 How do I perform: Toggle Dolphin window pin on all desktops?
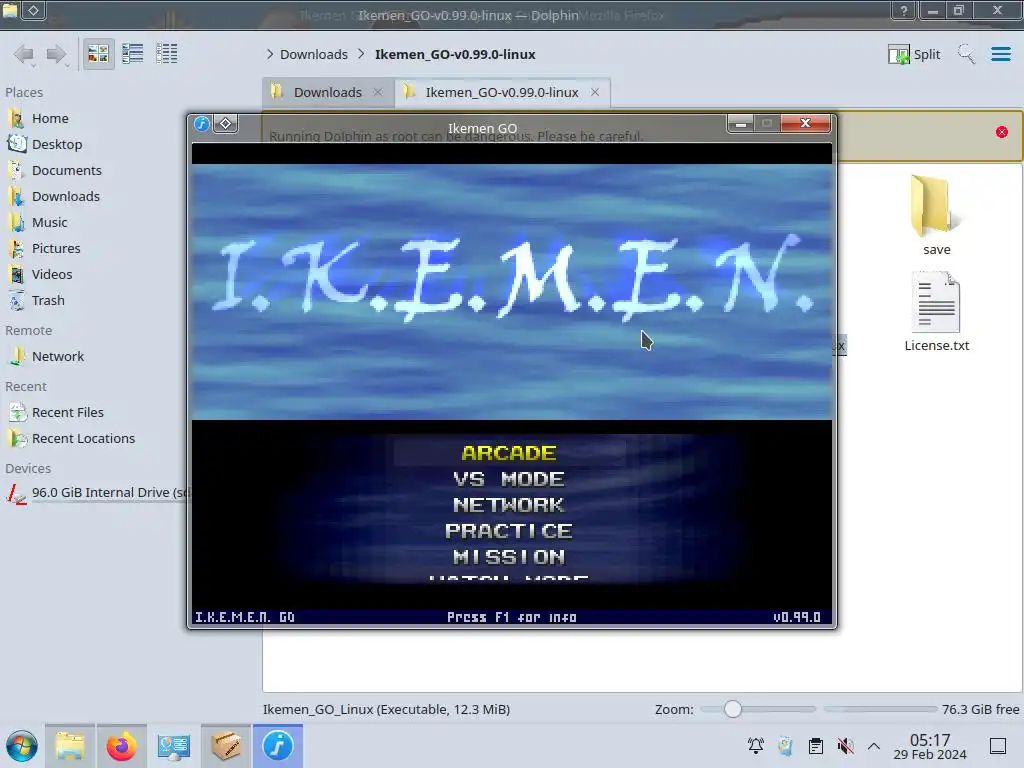(x=34, y=10)
